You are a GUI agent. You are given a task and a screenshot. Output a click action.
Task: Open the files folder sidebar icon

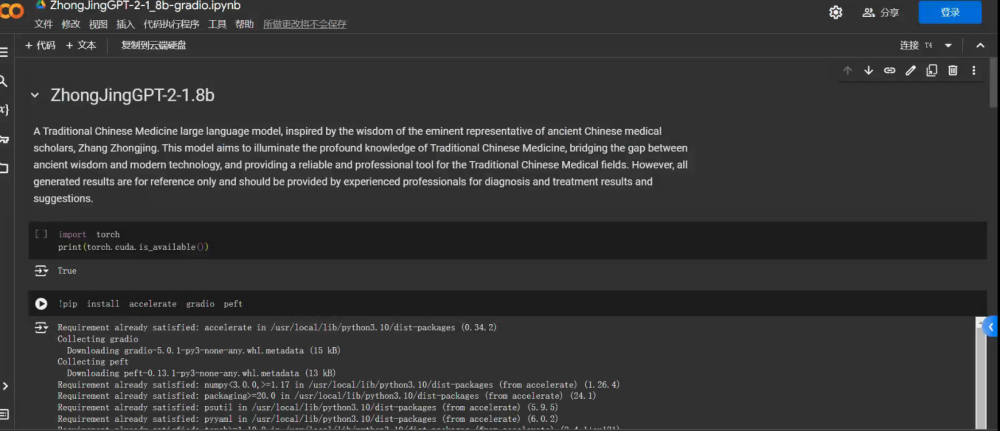tap(4, 168)
